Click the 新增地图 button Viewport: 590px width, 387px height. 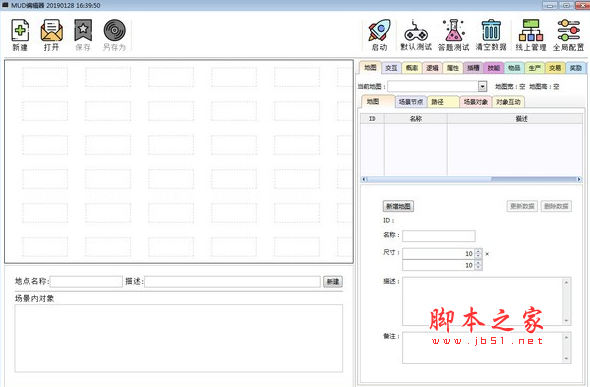[398, 206]
